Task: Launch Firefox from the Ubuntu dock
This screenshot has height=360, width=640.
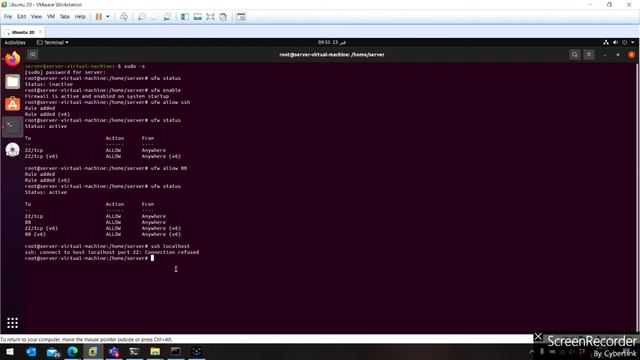Action: [13, 59]
